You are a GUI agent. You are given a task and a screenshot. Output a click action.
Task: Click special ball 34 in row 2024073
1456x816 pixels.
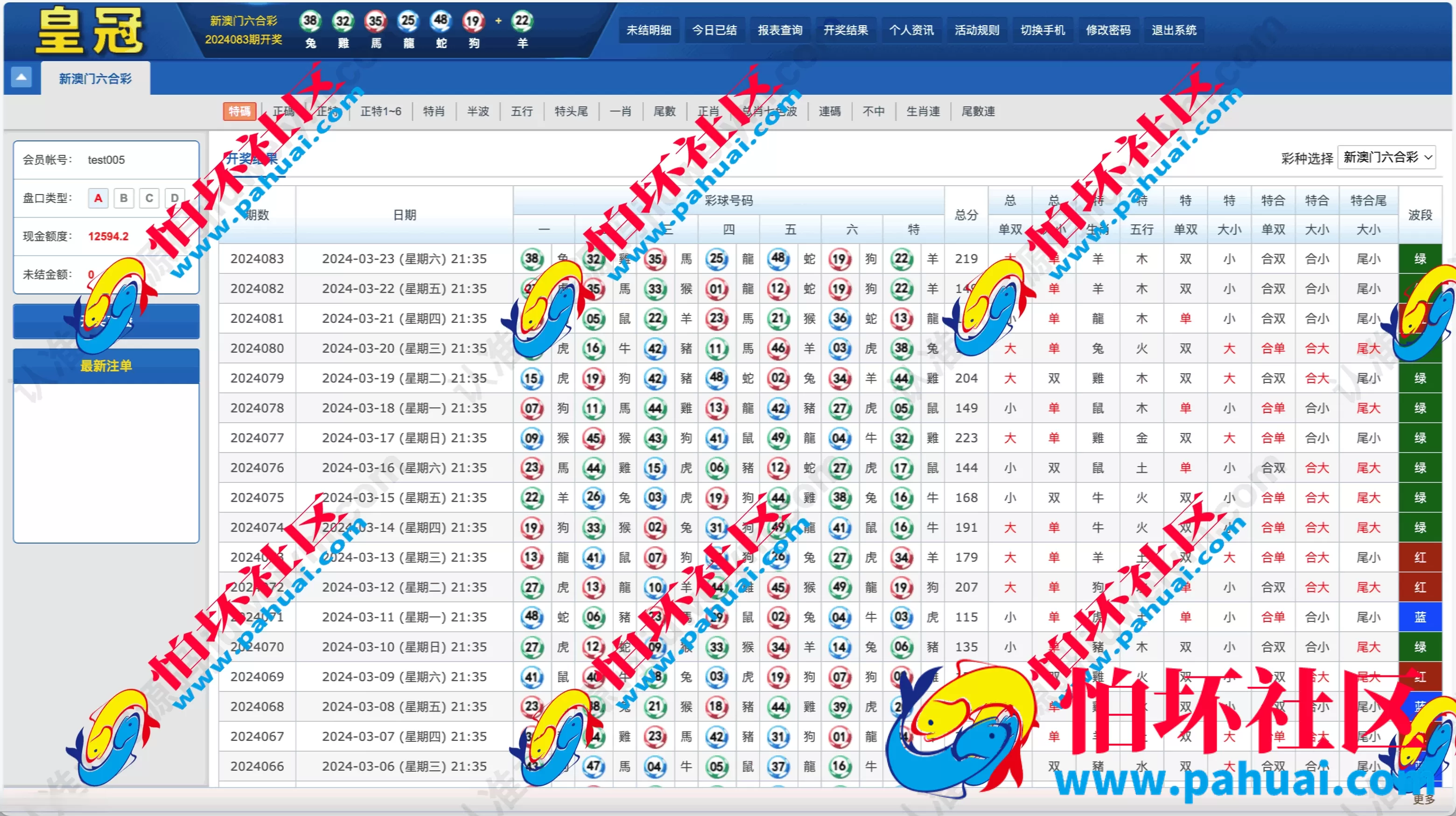click(901, 558)
